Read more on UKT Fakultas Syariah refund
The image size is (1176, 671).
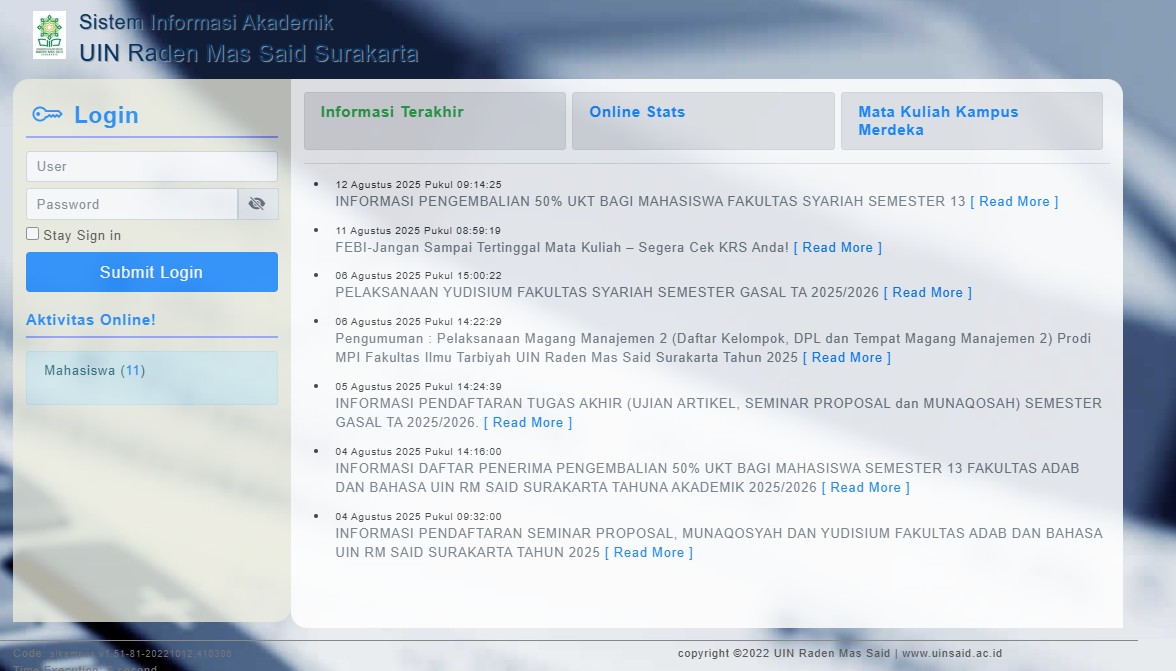(1013, 202)
